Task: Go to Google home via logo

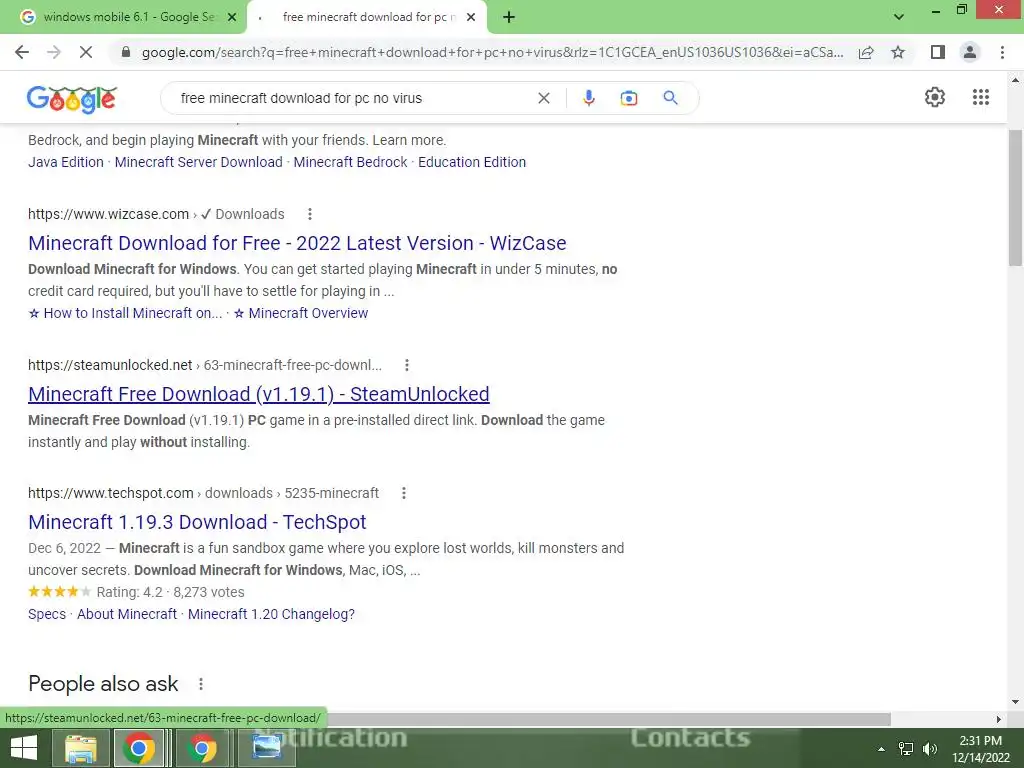Action: [x=72, y=99]
